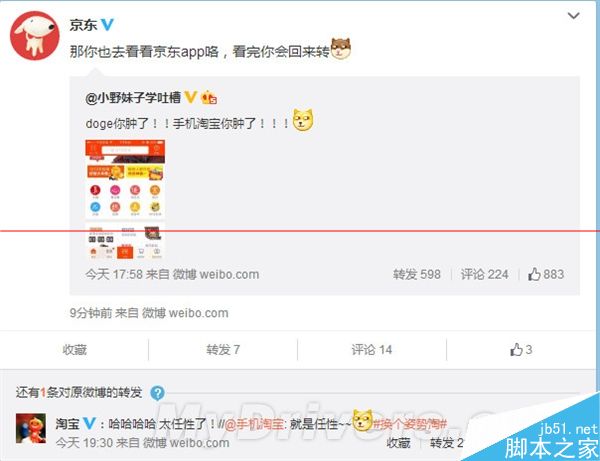Image resolution: width=600 pixels, height=461 pixels.
Task: Click the blue question mark help icon
Action: click(157, 393)
